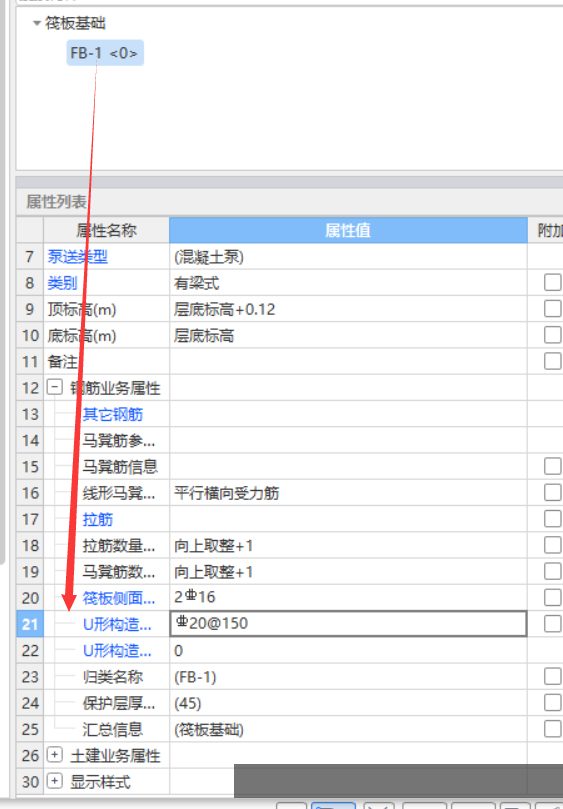563x809 pixels.
Task: Click the 拉筋数量... property name
Action: coord(119,545)
